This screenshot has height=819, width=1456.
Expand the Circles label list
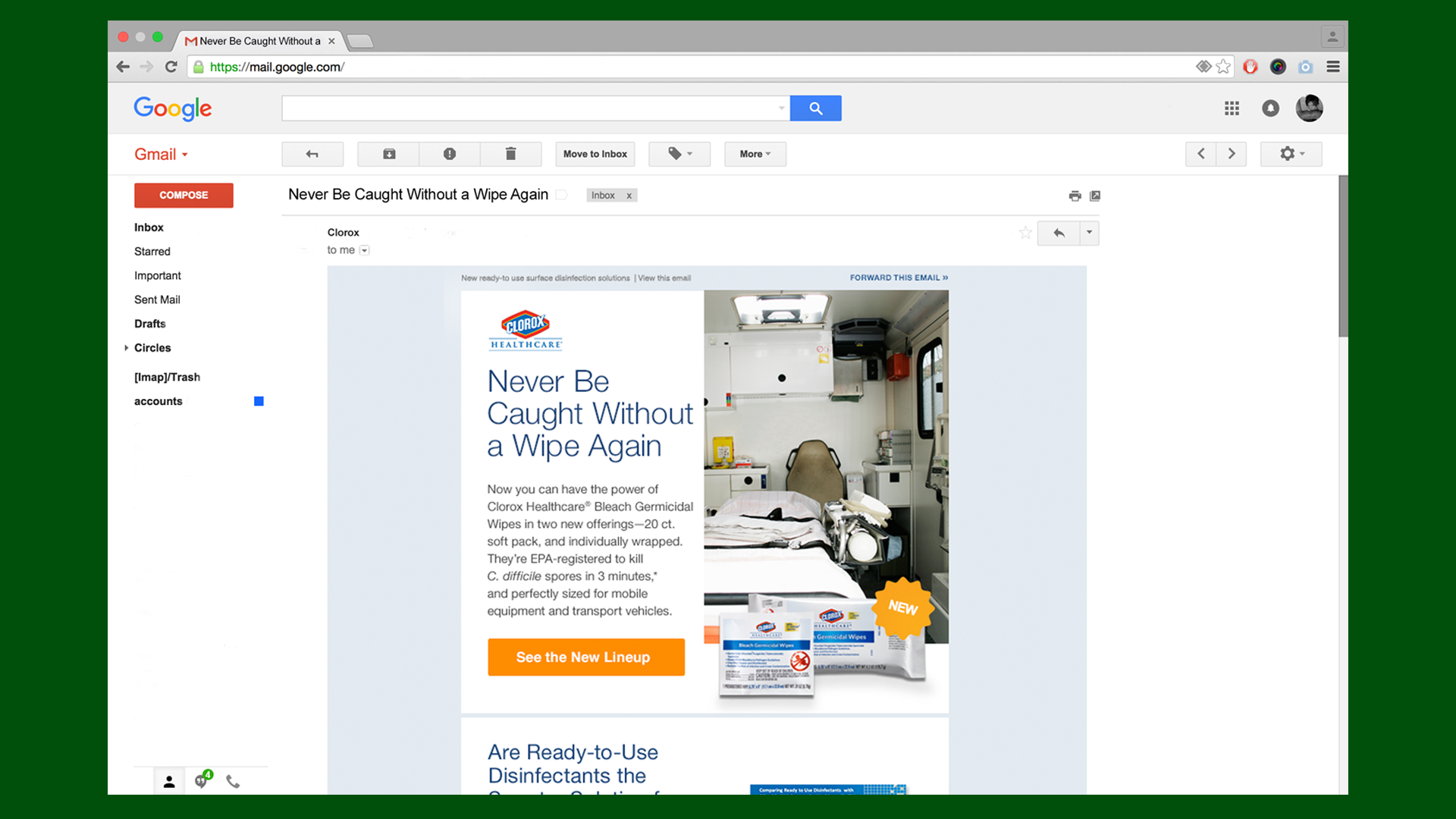[126, 348]
